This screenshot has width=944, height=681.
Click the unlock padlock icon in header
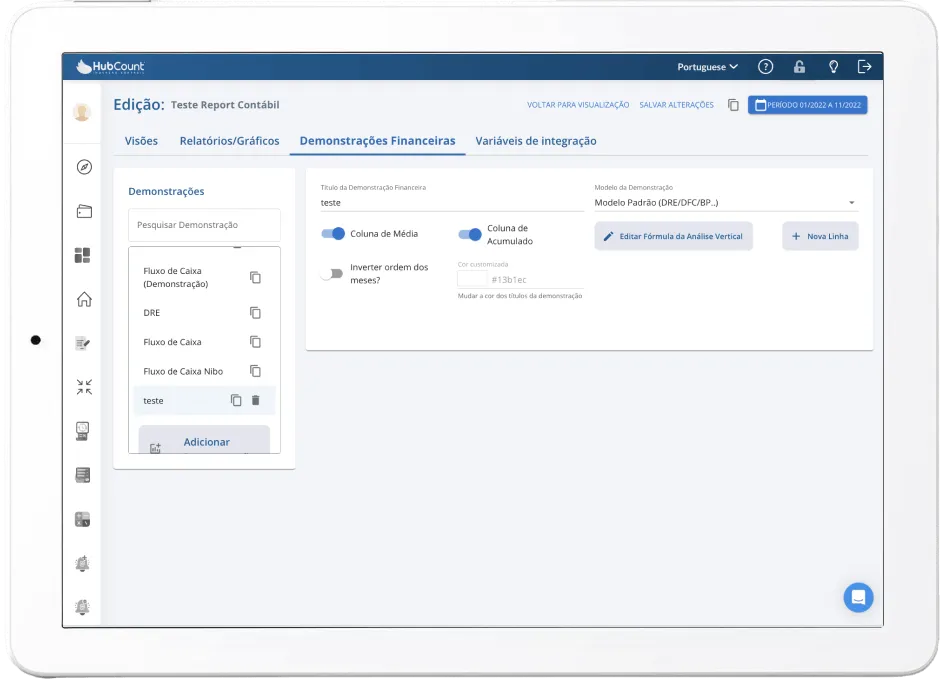click(799, 67)
